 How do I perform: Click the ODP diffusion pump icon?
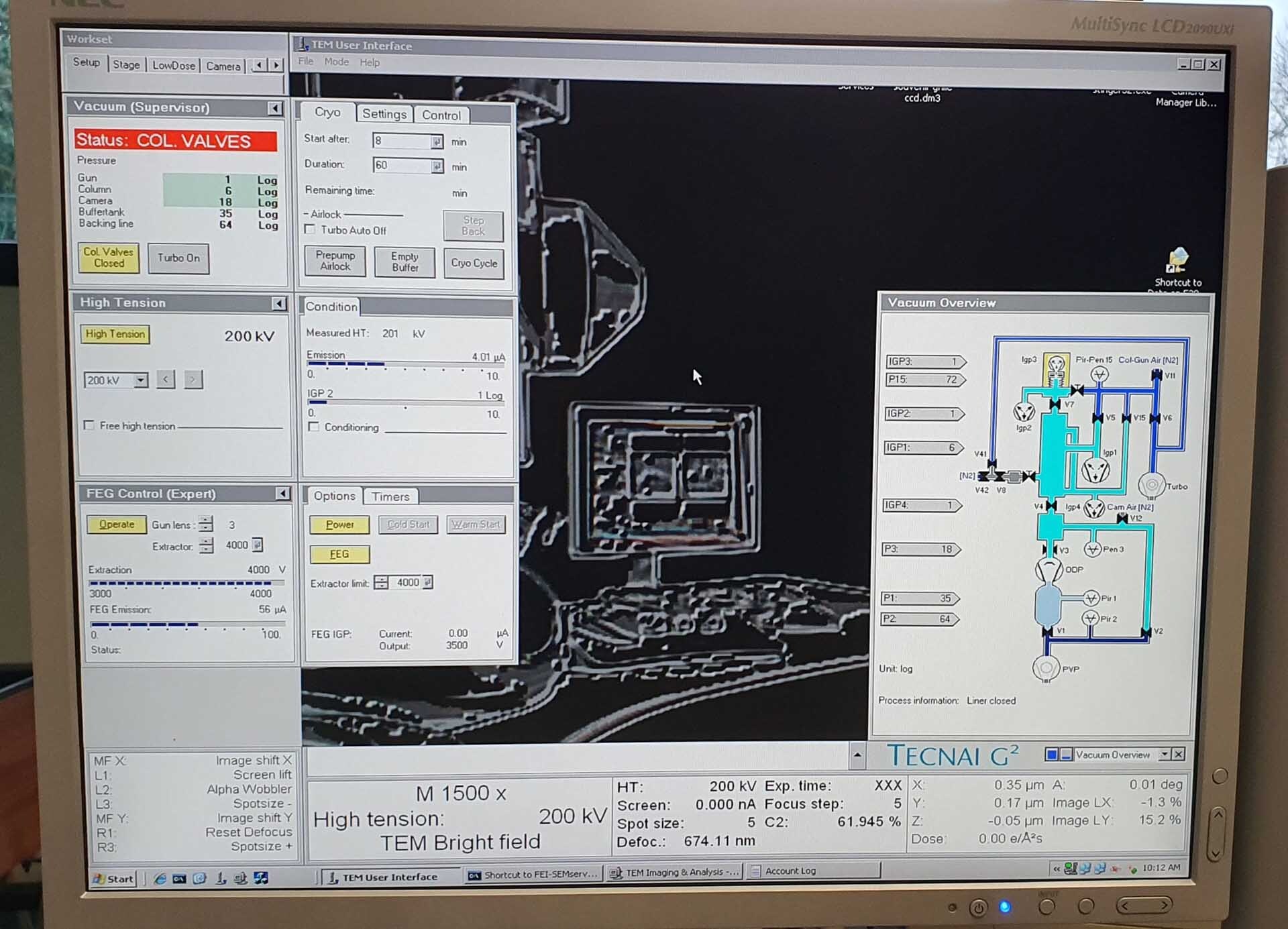(1049, 569)
